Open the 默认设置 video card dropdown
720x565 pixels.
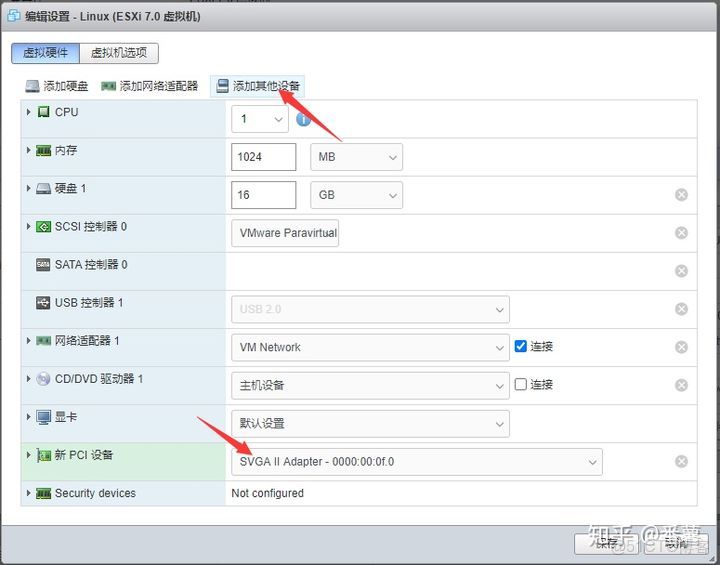(370, 424)
